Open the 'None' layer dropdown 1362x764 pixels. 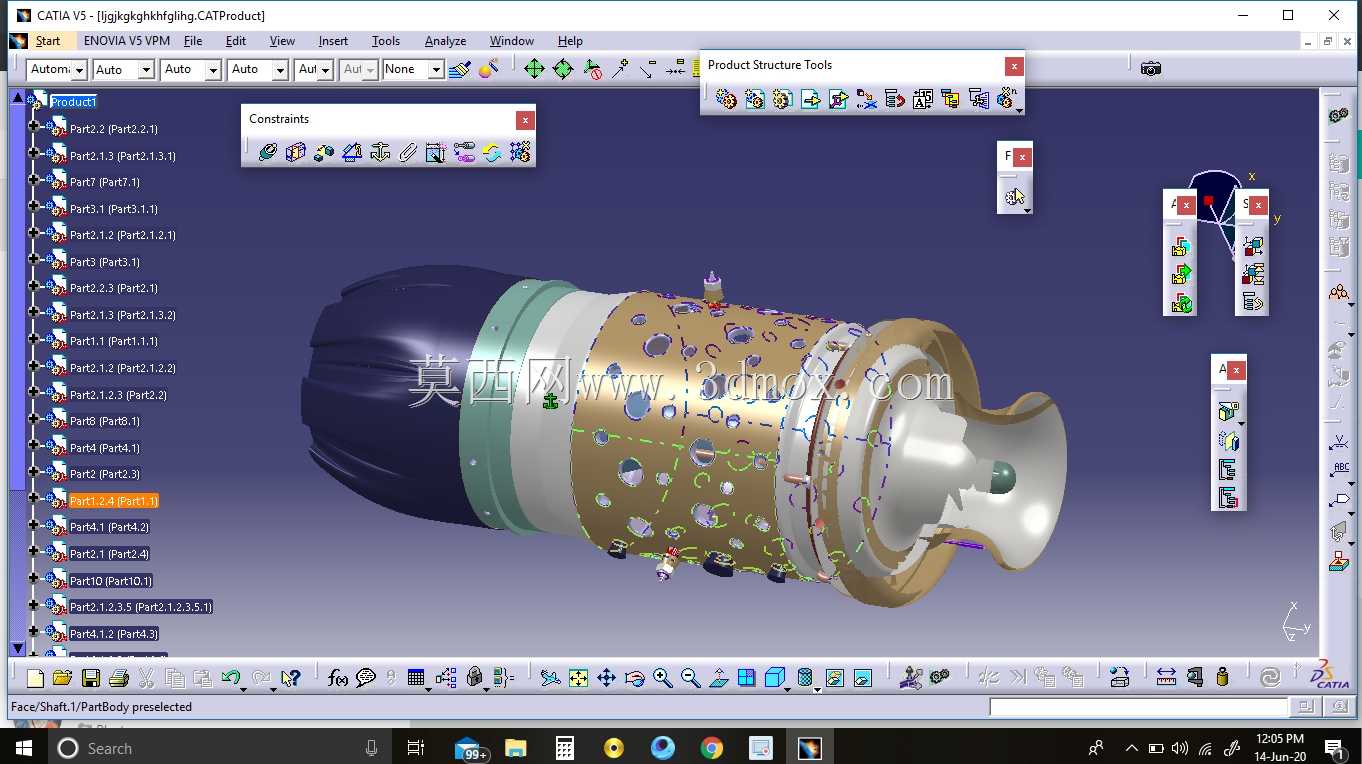(x=436, y=69)
